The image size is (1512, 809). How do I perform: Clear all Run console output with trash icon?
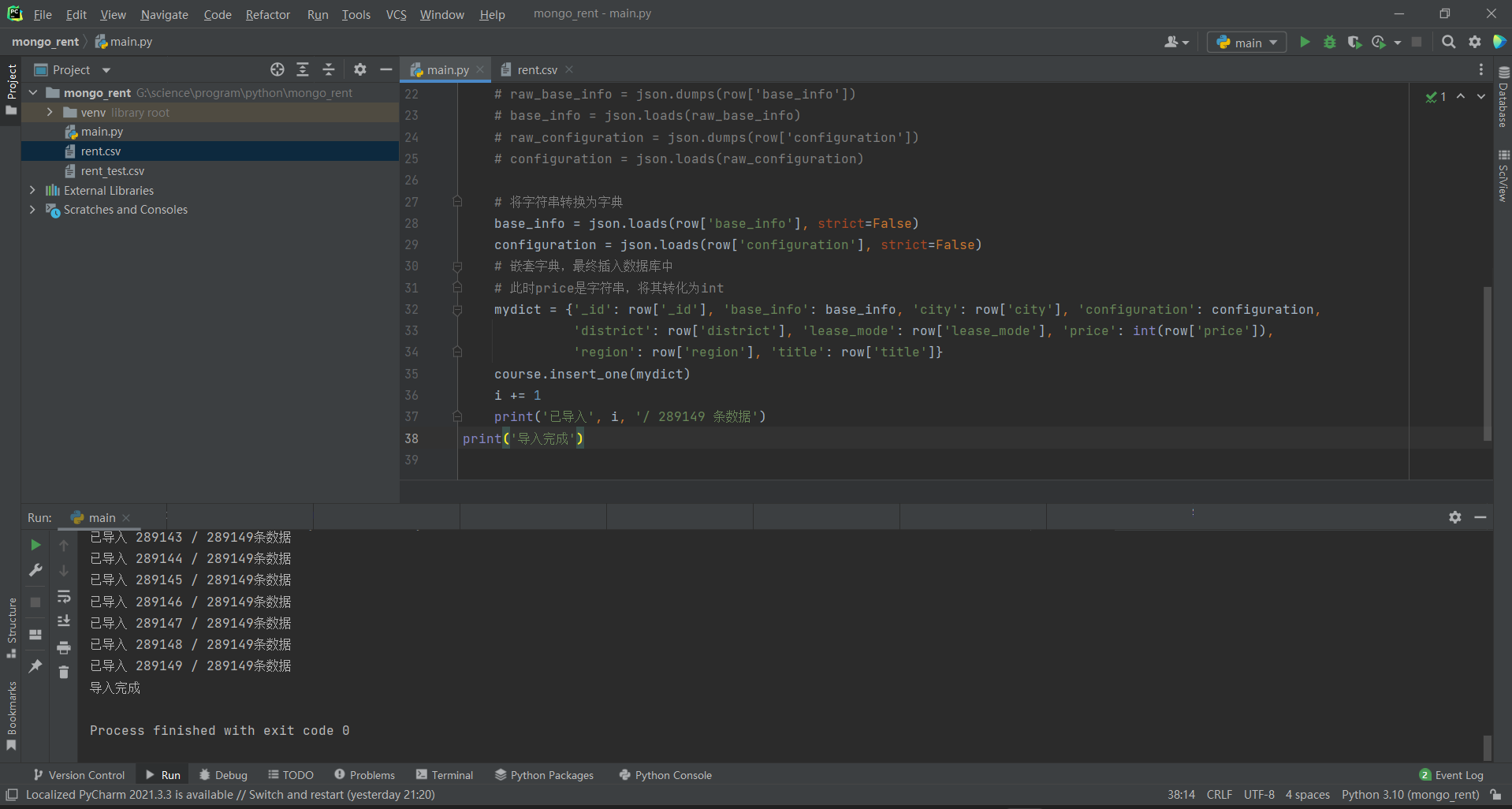point(64,672)
